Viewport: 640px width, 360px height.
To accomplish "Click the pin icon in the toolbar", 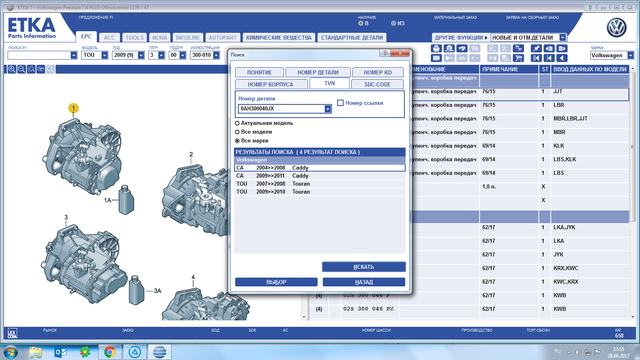I will [536, 48].
